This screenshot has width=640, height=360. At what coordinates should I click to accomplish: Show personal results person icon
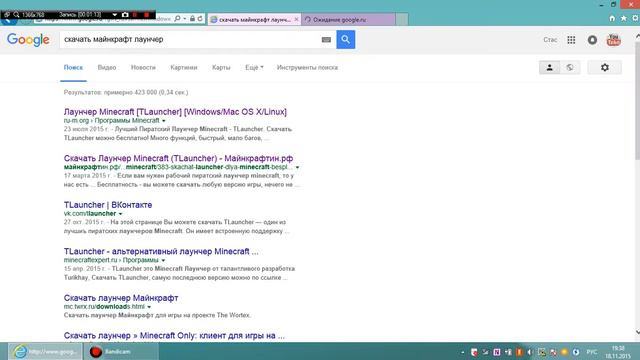pos(549,67)
